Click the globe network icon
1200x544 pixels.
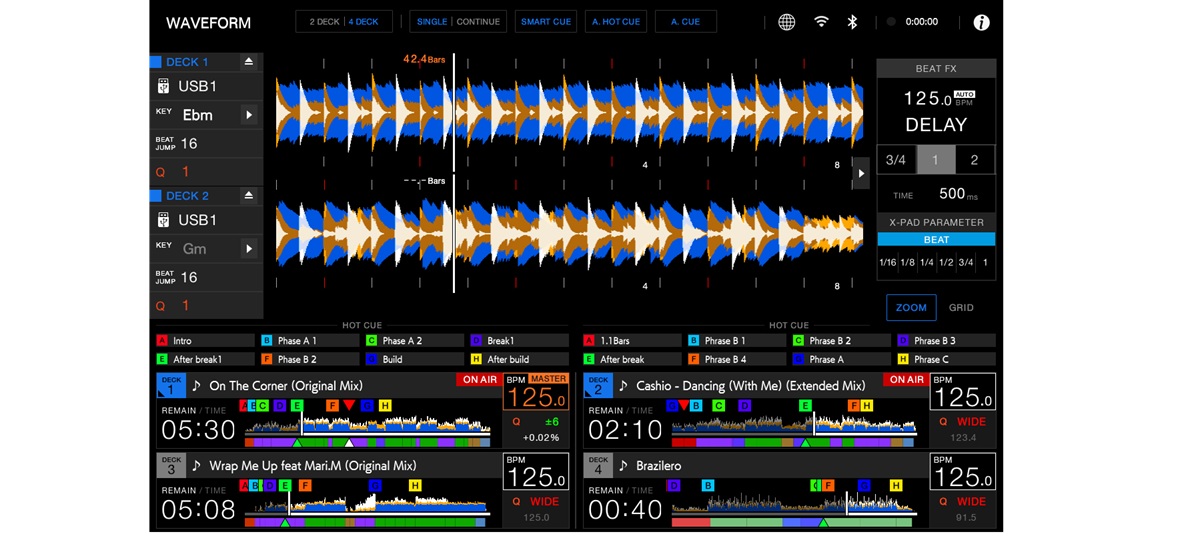[x=787, y=22]
